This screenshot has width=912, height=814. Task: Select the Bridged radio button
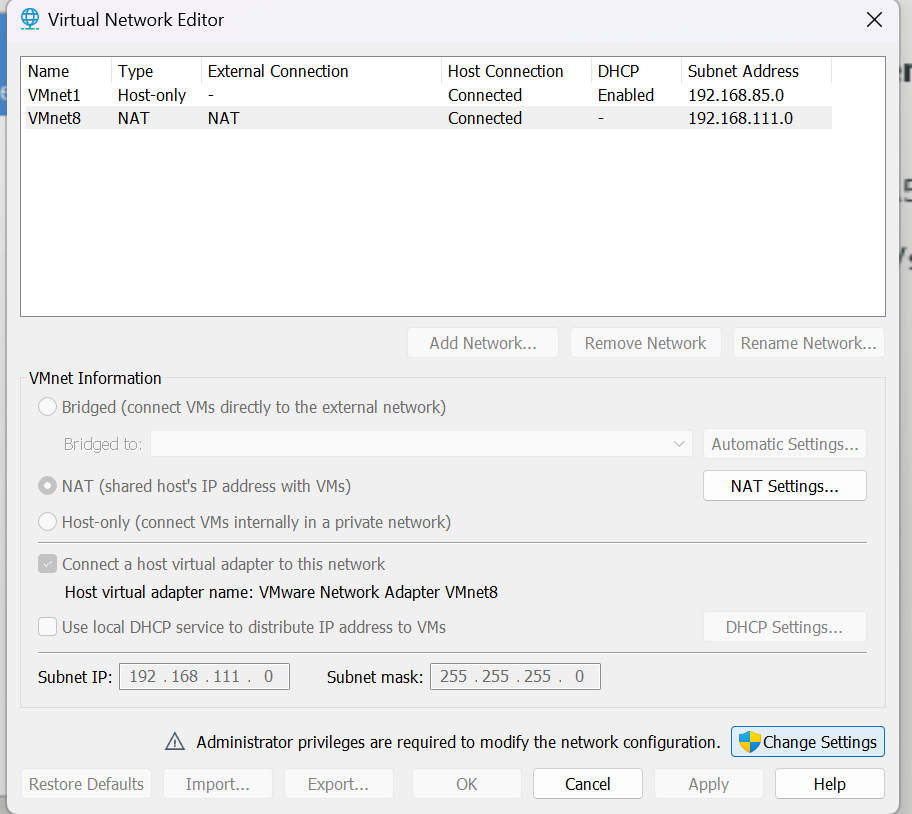[47, 406]
